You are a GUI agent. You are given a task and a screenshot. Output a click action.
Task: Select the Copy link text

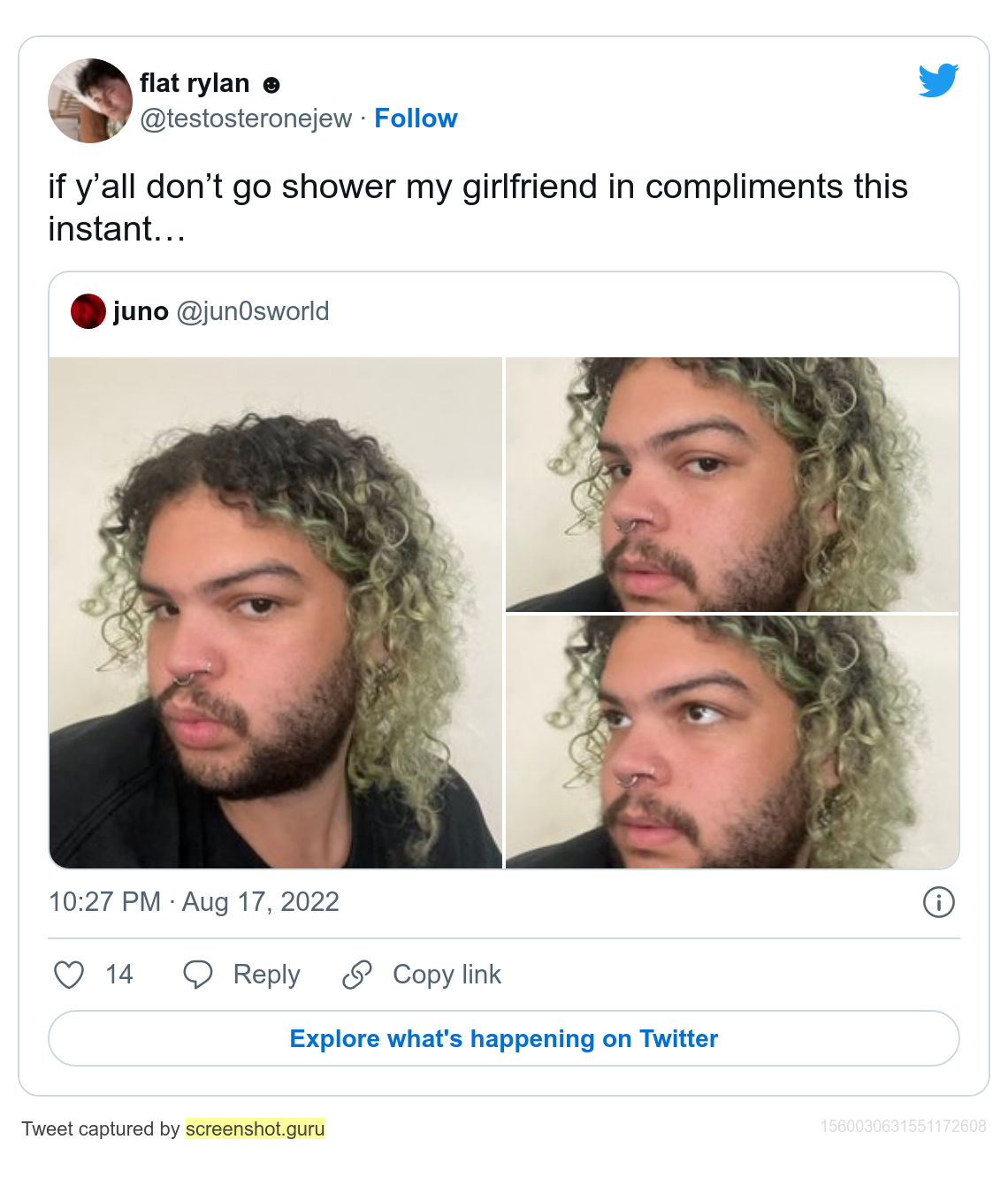pos(447,975)
